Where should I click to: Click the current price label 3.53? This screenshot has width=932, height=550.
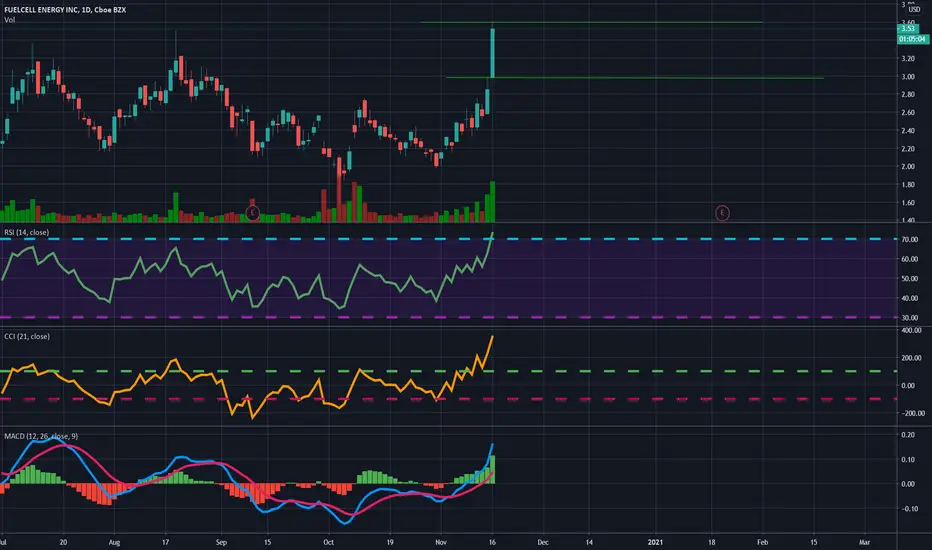(x=908, y=29)
